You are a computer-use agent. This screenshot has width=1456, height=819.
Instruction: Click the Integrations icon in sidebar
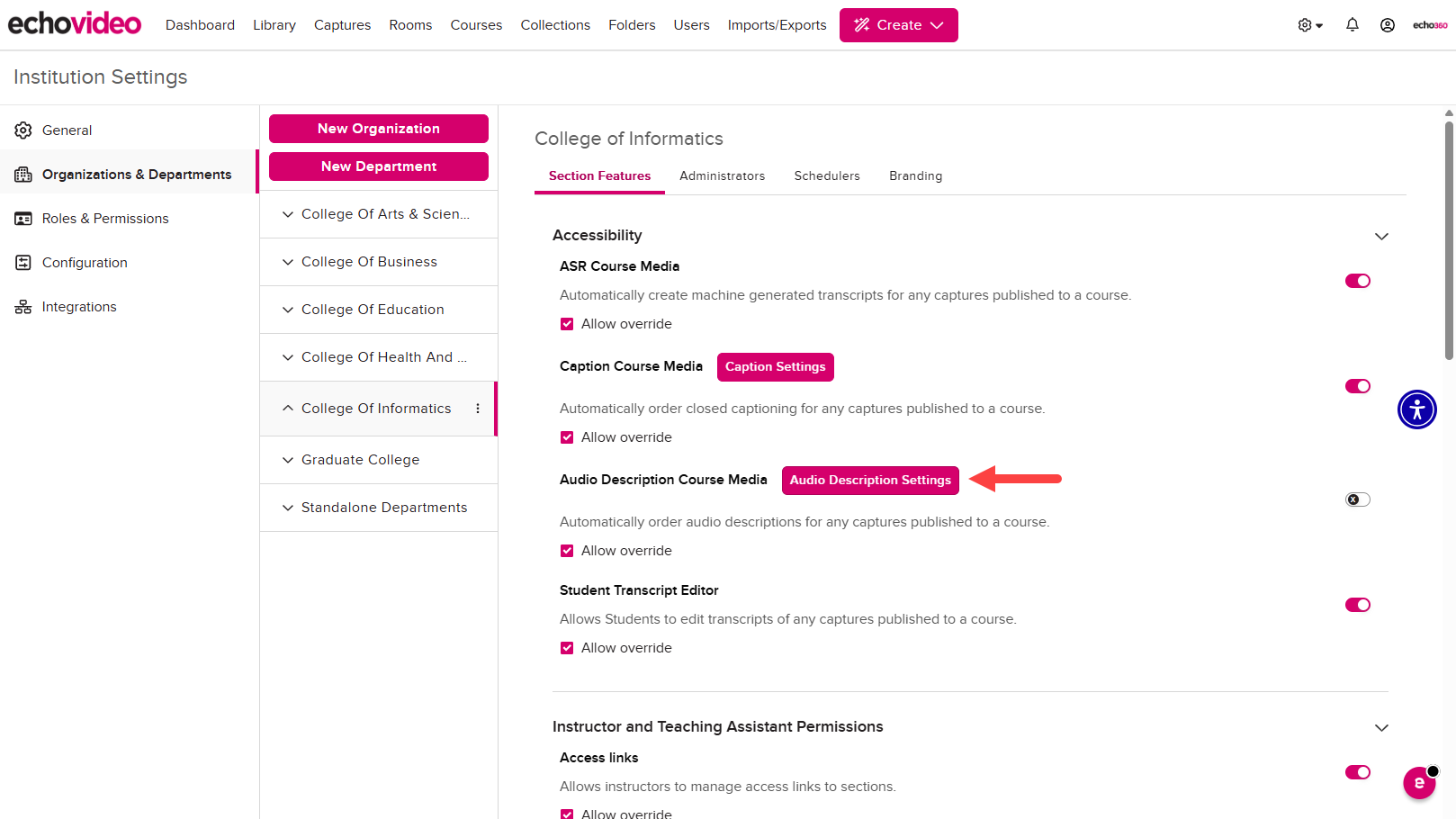pyautogui.click(x=23, y=307)
